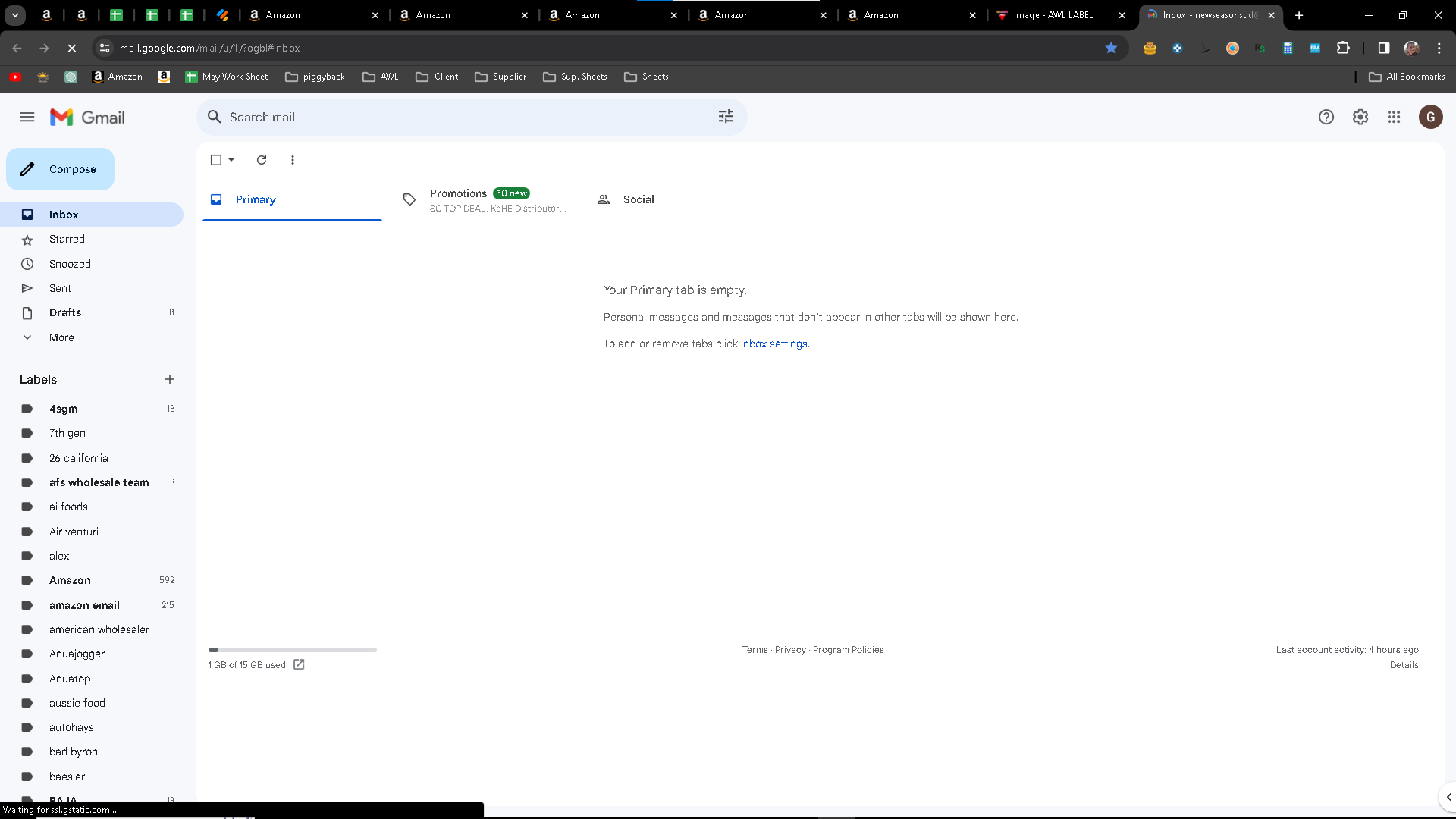Open the Drafts folder
The width and height of the screenshot is (1456, 819).
coord(92,312)
